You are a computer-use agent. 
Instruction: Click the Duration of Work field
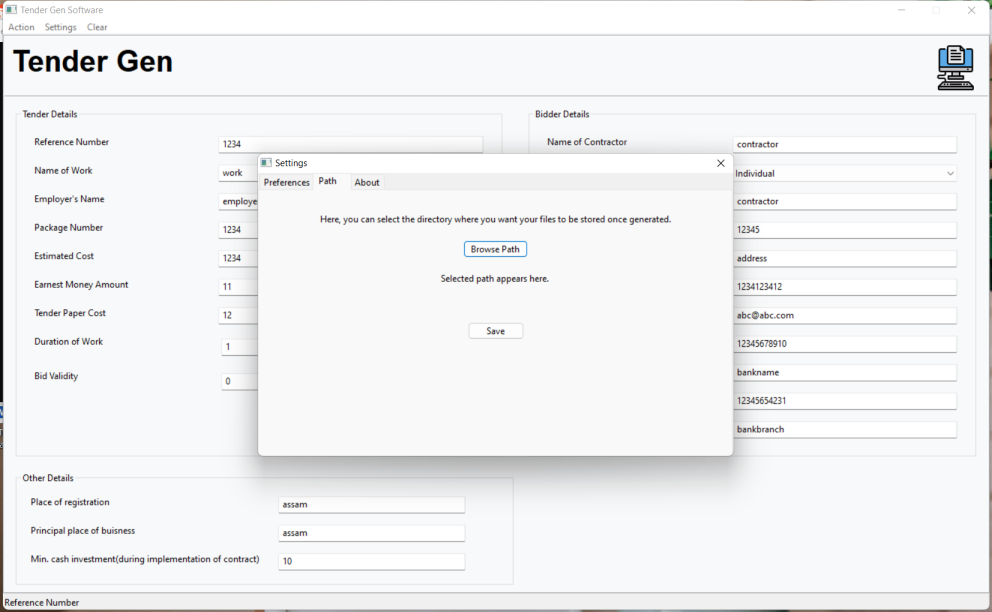pyautogui.click(x=240, y=347)
